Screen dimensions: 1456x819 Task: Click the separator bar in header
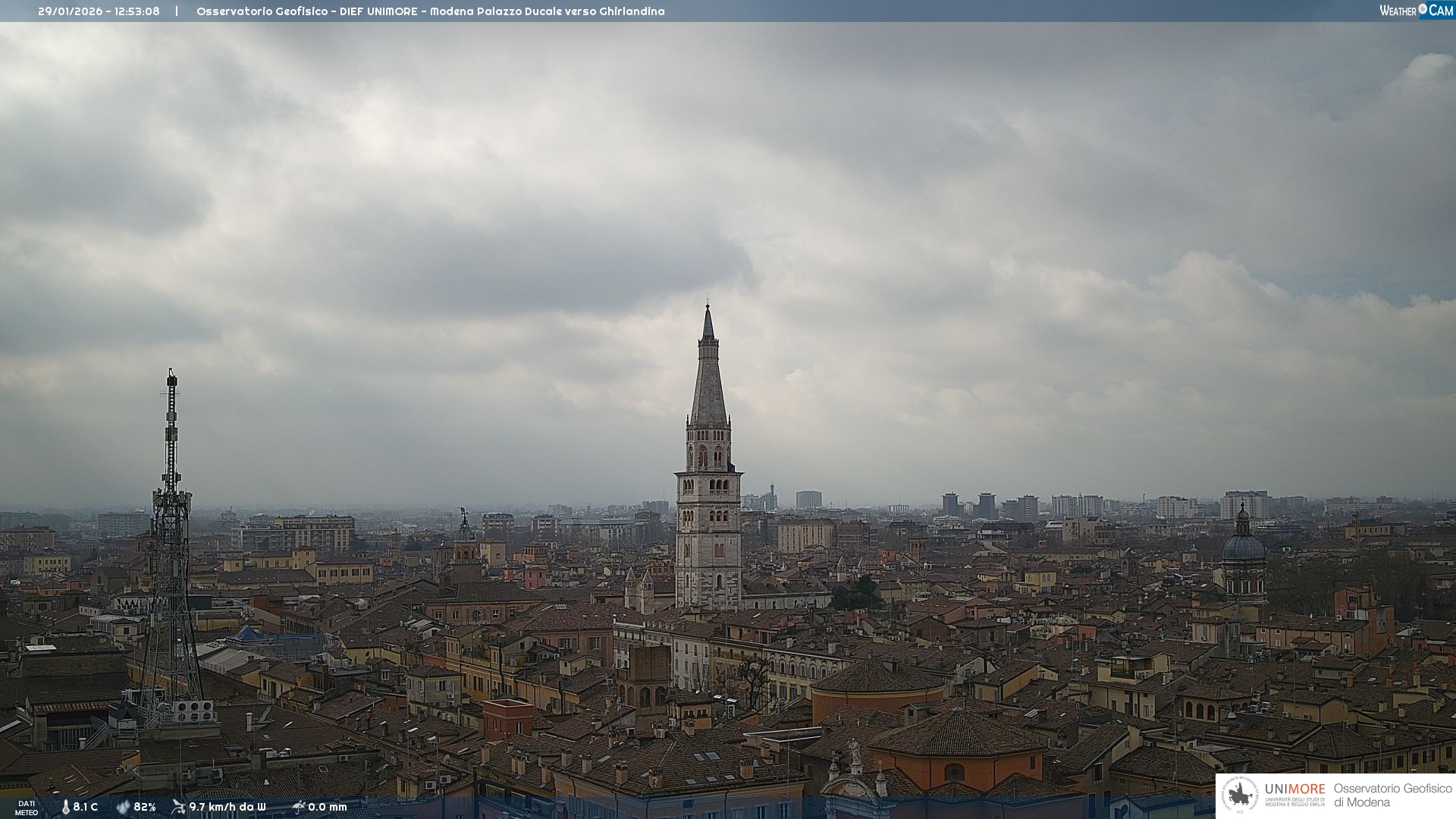point(177,11)
